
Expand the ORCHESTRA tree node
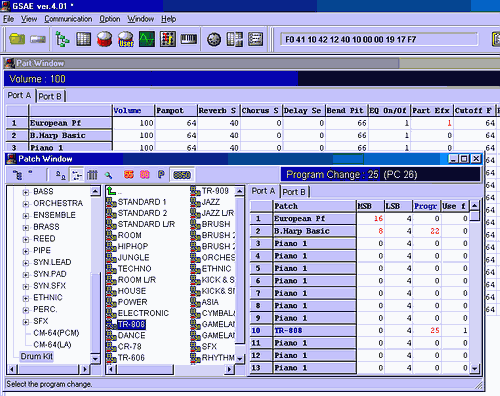(x=26, y=204)
